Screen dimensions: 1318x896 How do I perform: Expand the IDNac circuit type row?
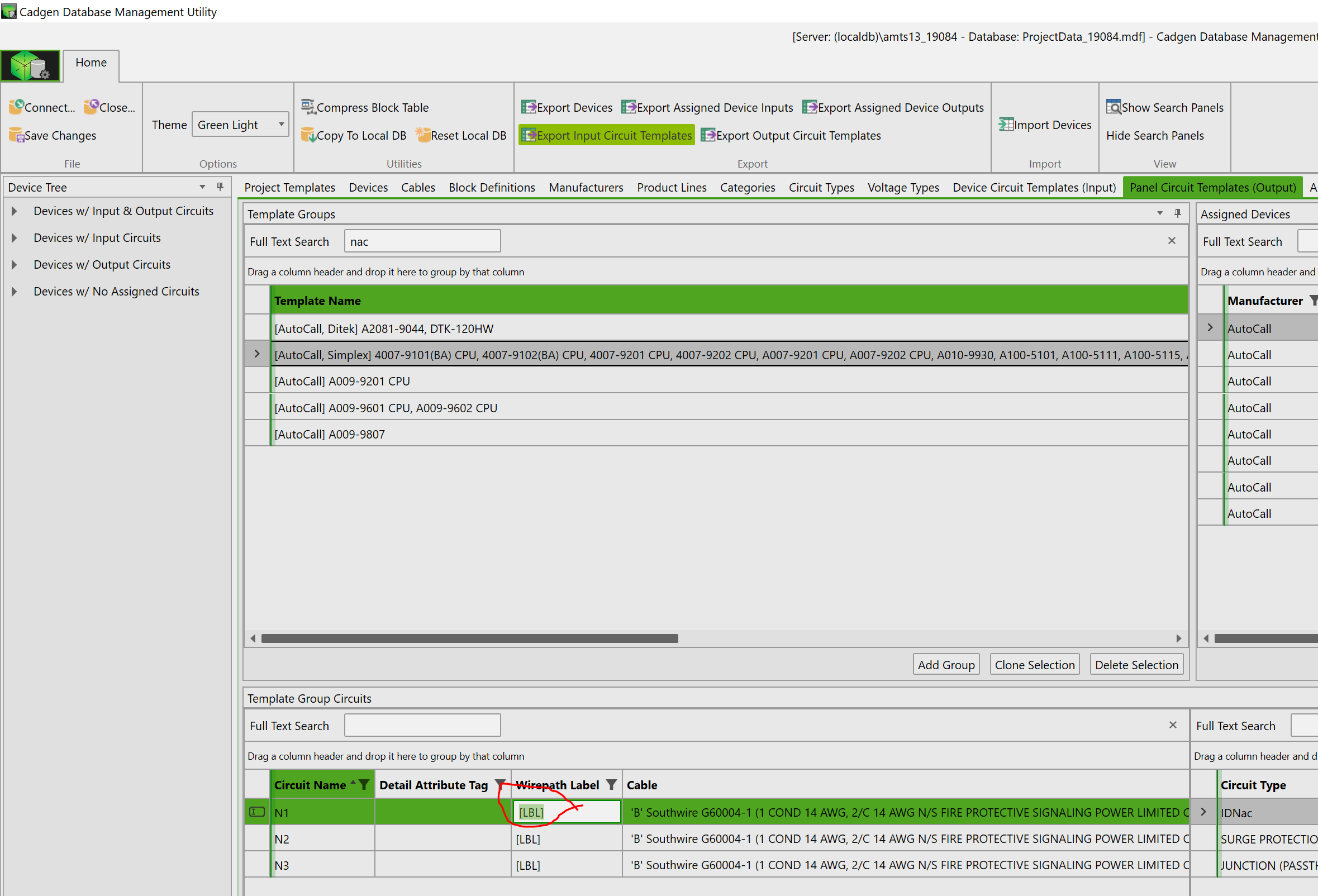(1203, 812)
